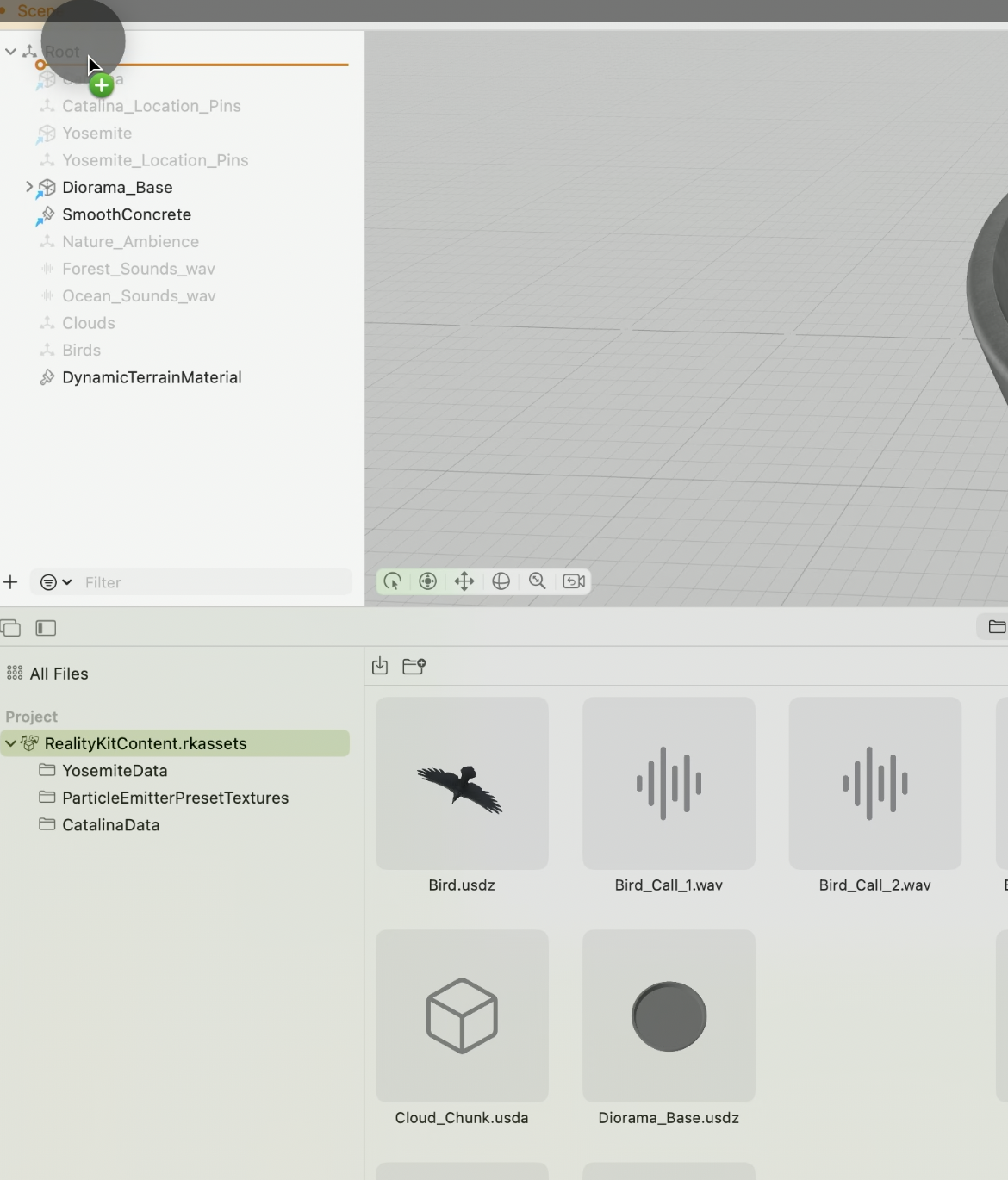Click the overlapping-windows icon in the bottom panel
Image resolution: width=1008 pixels, height=1180 pixels.
tap(10, 628)
